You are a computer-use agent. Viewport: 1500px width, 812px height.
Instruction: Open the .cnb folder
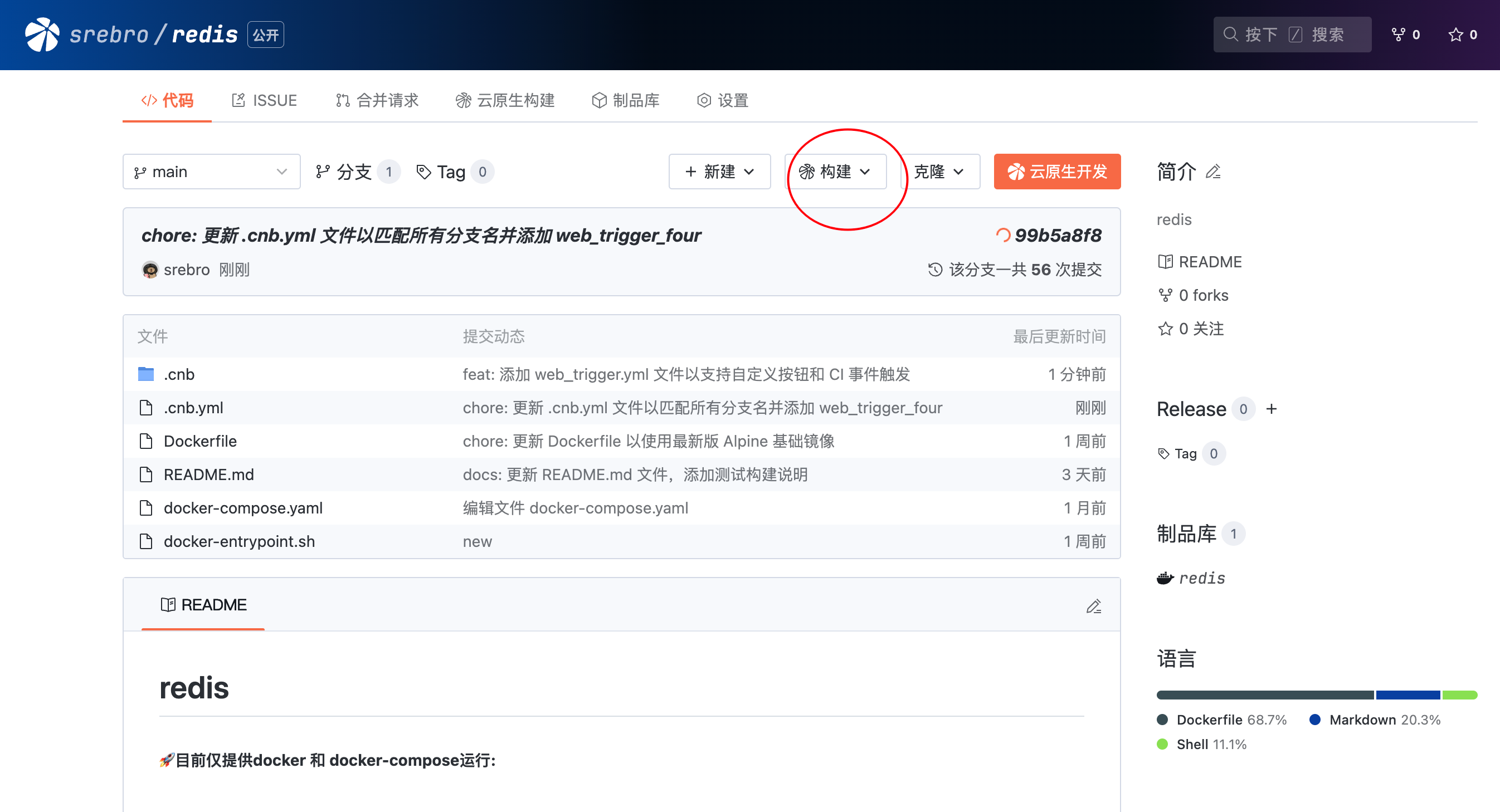coord(179,374)
